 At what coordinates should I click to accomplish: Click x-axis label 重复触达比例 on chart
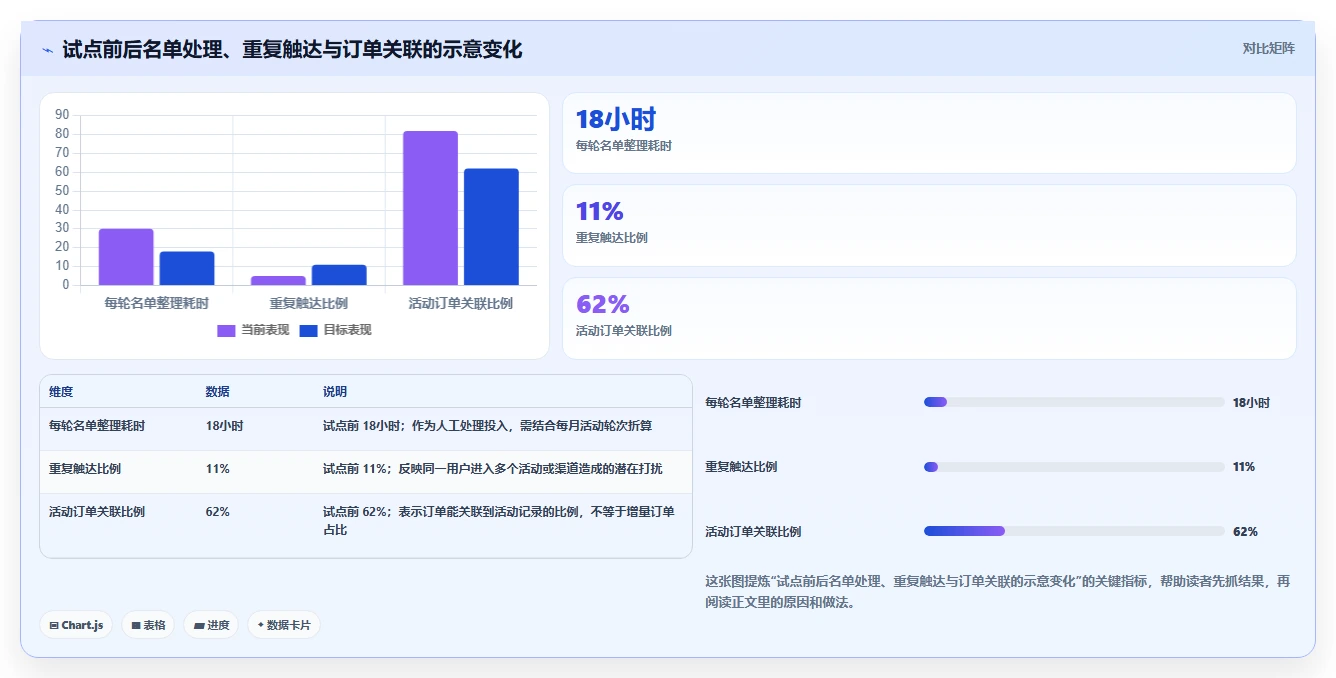click(x=309, y=303)
